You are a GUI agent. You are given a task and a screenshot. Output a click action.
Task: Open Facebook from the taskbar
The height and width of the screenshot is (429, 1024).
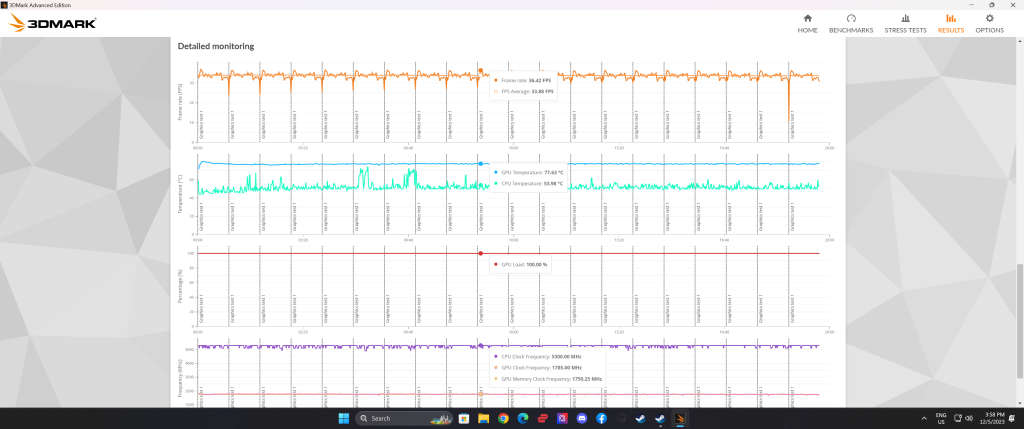click(601, 418)
